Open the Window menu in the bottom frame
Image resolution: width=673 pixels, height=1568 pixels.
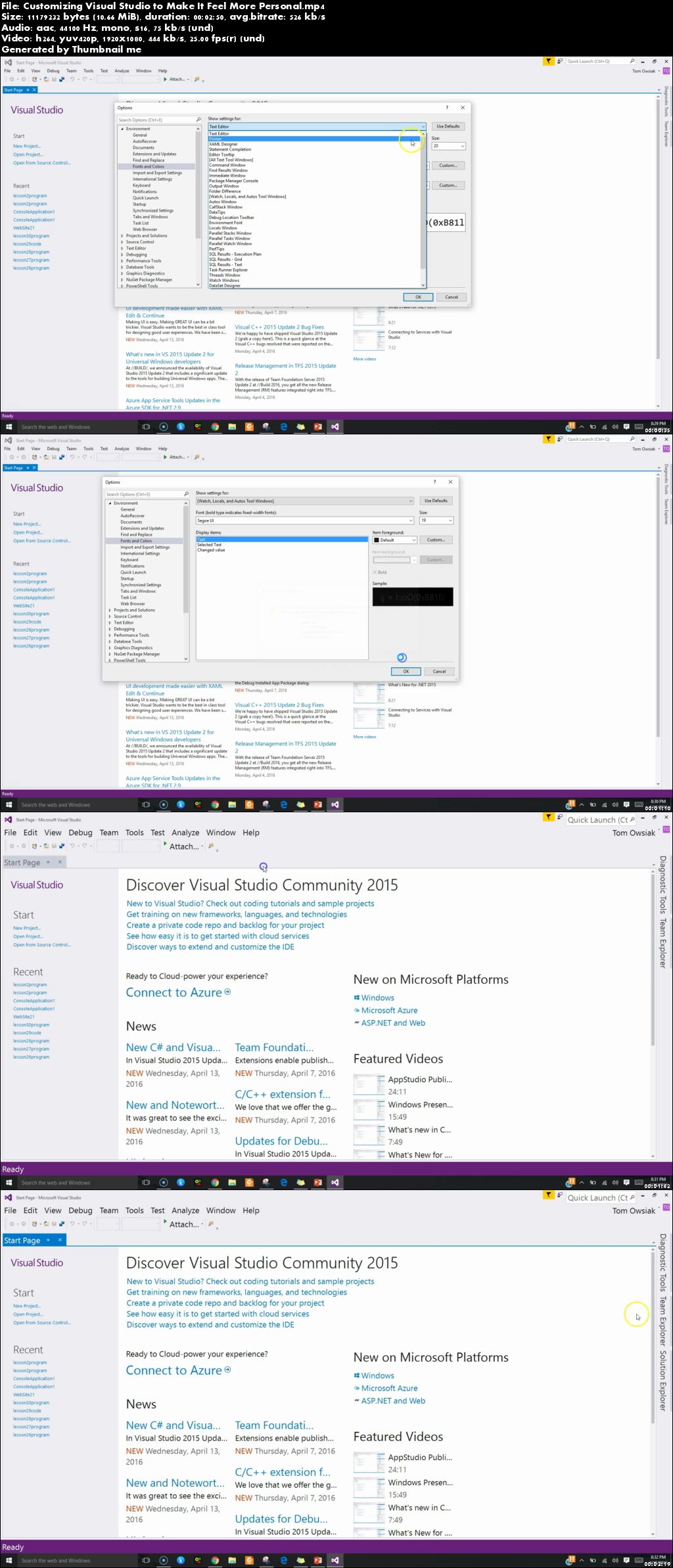(221, 1211)
